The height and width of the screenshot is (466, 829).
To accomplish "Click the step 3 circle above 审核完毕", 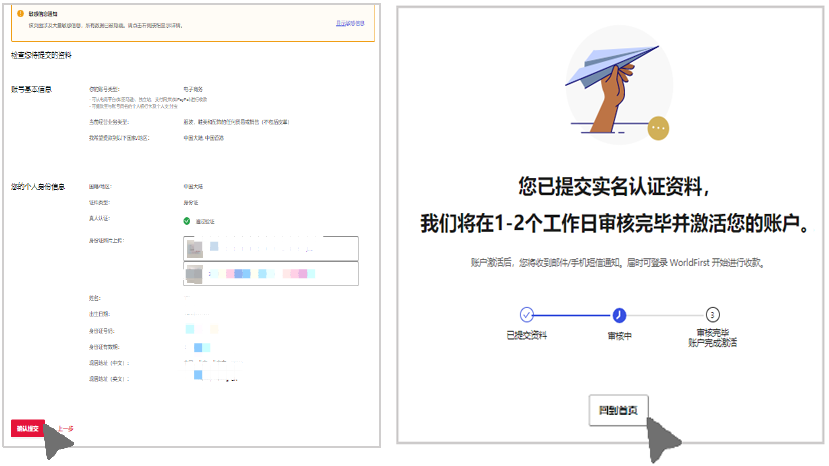I will (x=712, y=315).
